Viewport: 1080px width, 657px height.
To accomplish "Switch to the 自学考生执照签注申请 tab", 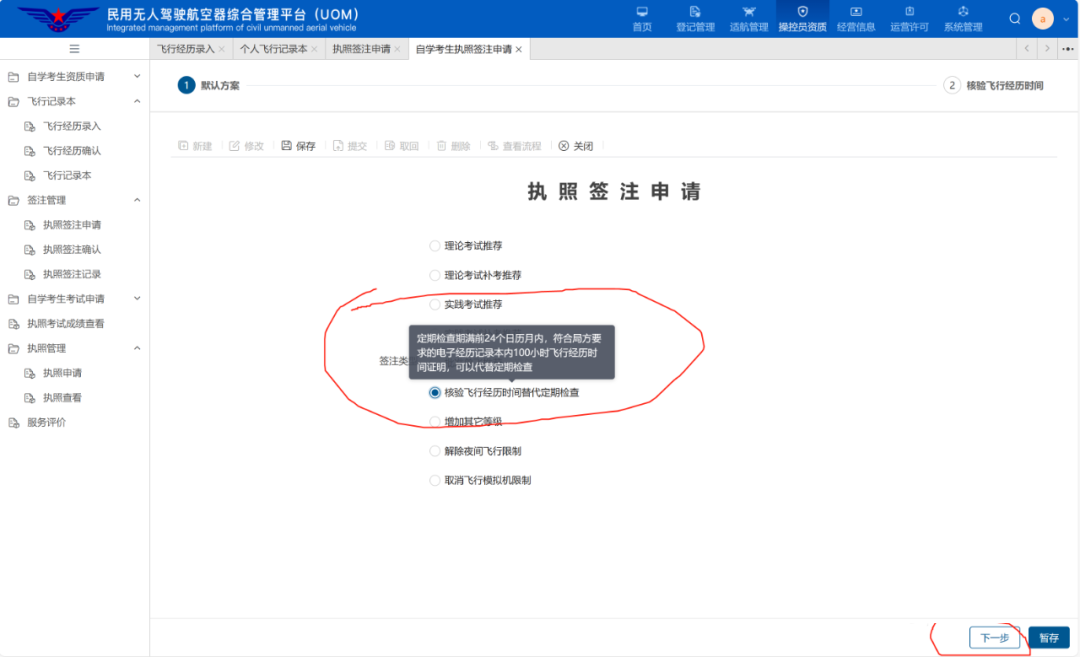I will pyautogui.click(x=464, y=50).
